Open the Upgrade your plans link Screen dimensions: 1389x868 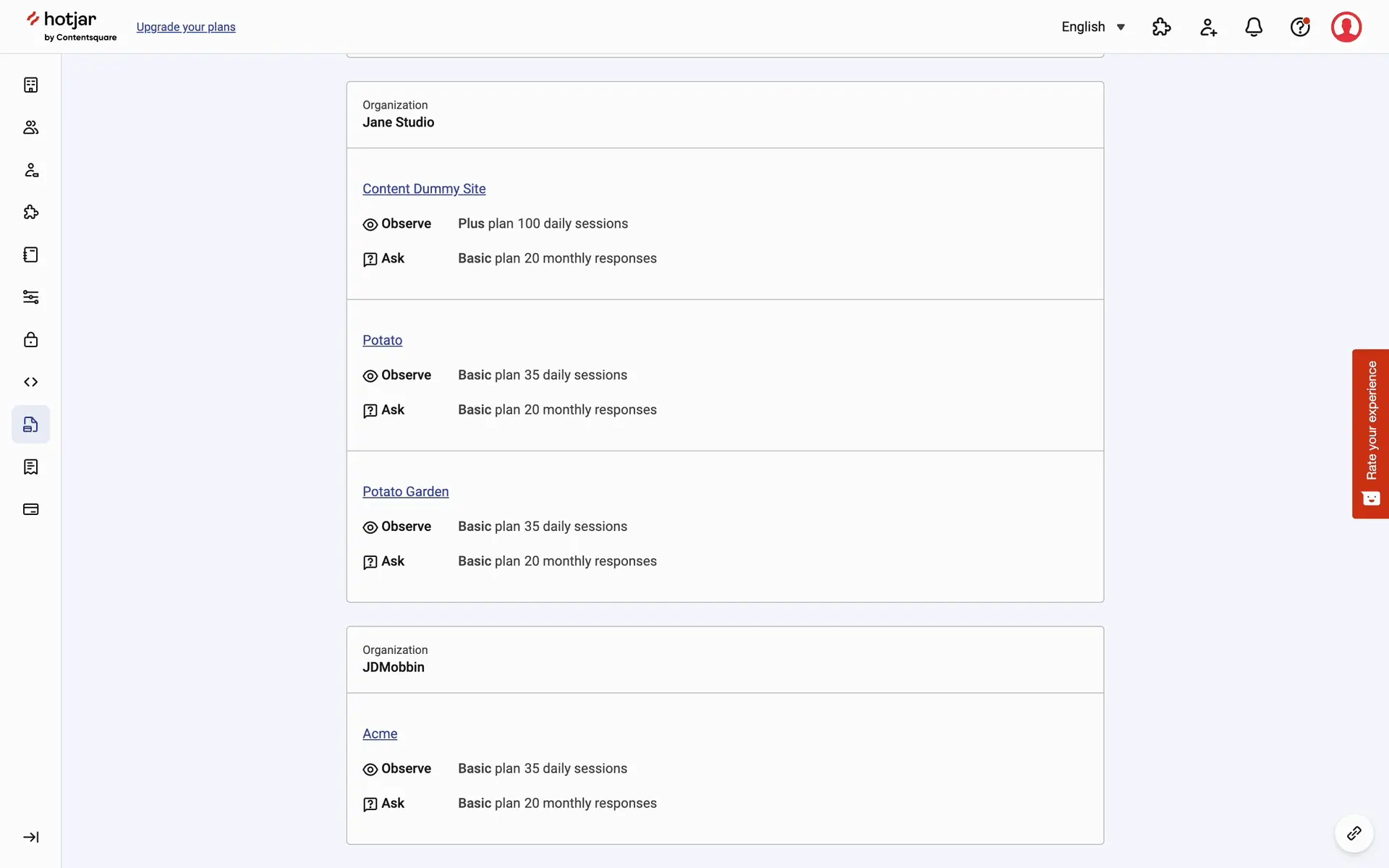(x=186, y=27)
